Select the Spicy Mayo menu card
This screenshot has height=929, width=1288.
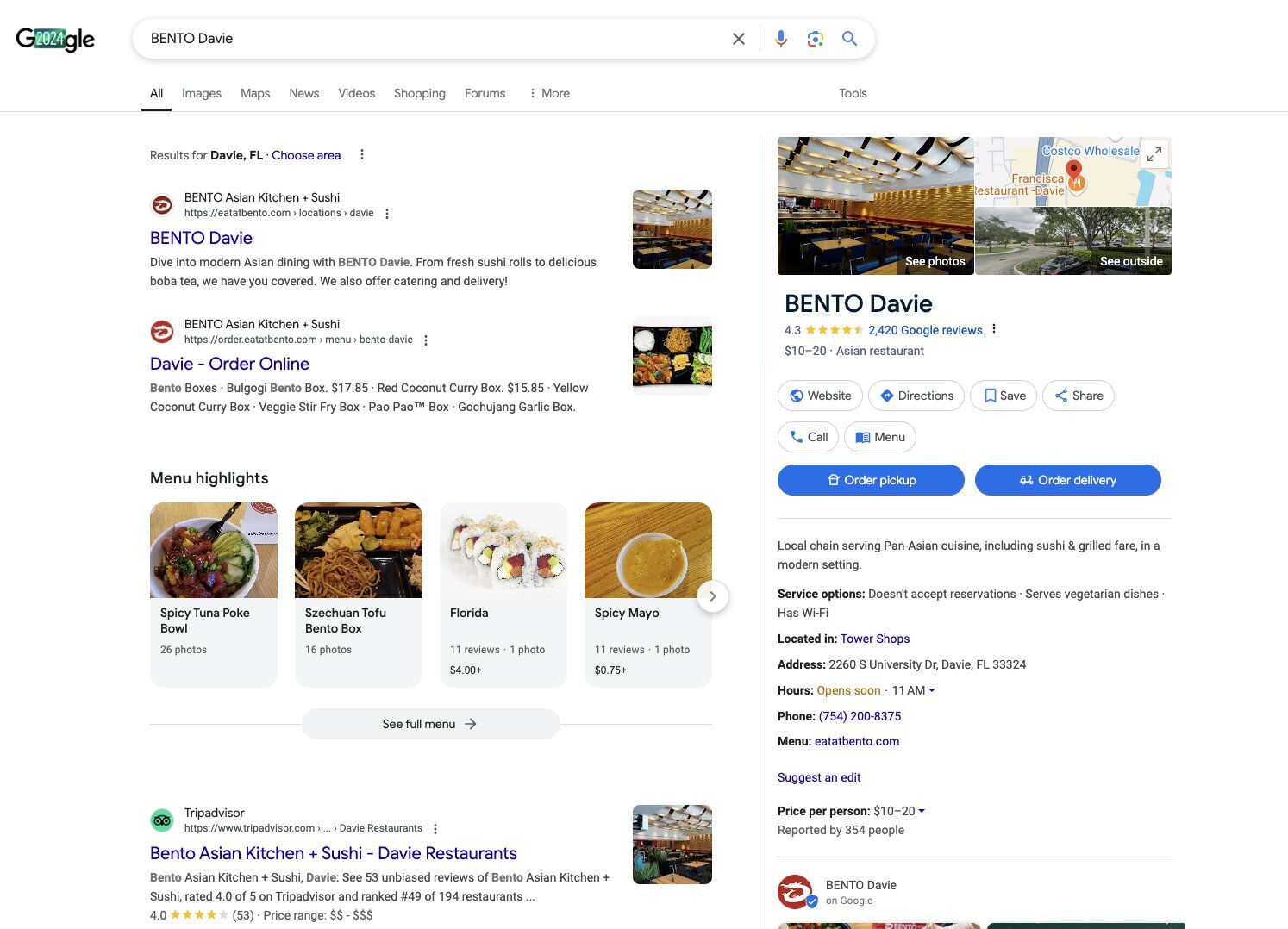[x=648, y=595]
